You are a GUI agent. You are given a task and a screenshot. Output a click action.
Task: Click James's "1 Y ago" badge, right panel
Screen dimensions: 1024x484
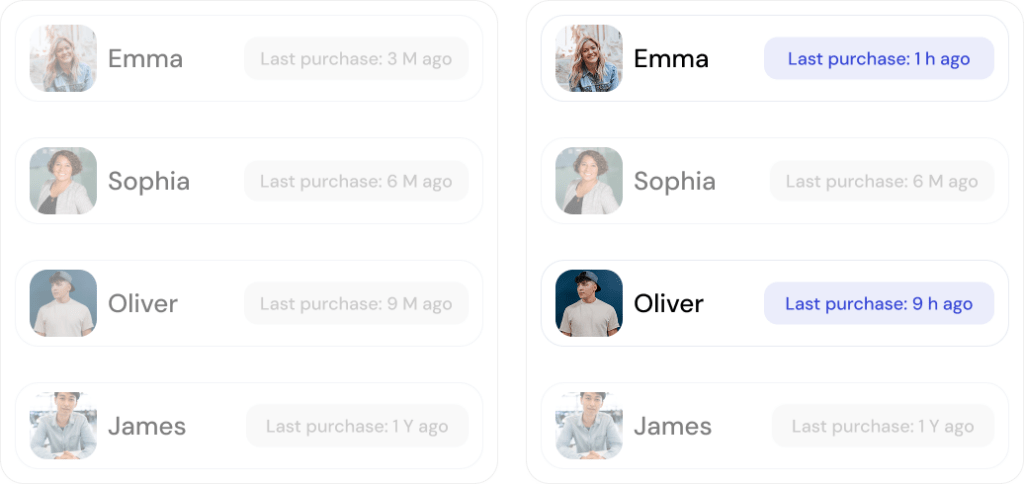click(882, 427)
